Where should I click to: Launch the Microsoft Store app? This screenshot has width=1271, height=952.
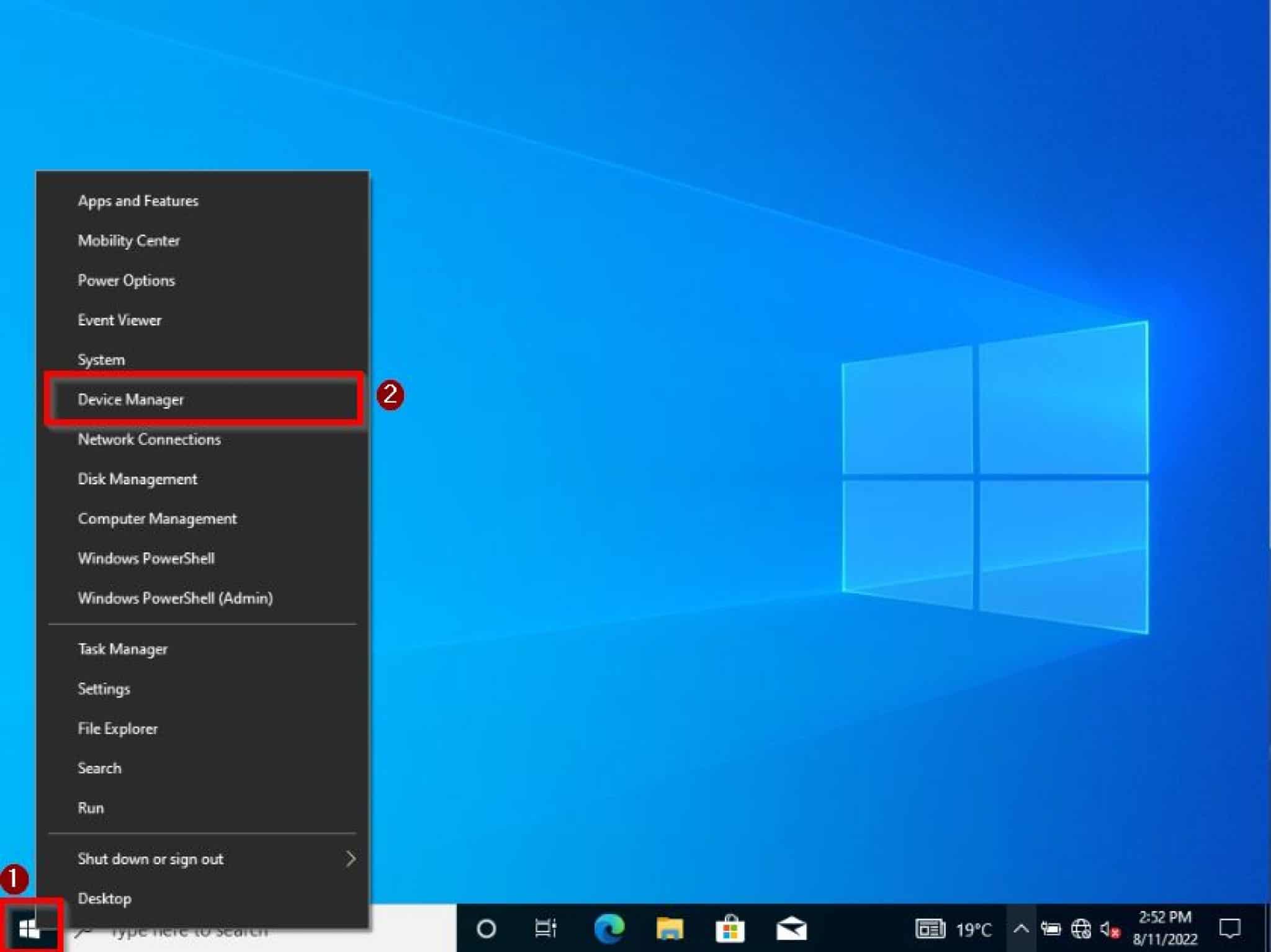point(731,929)
